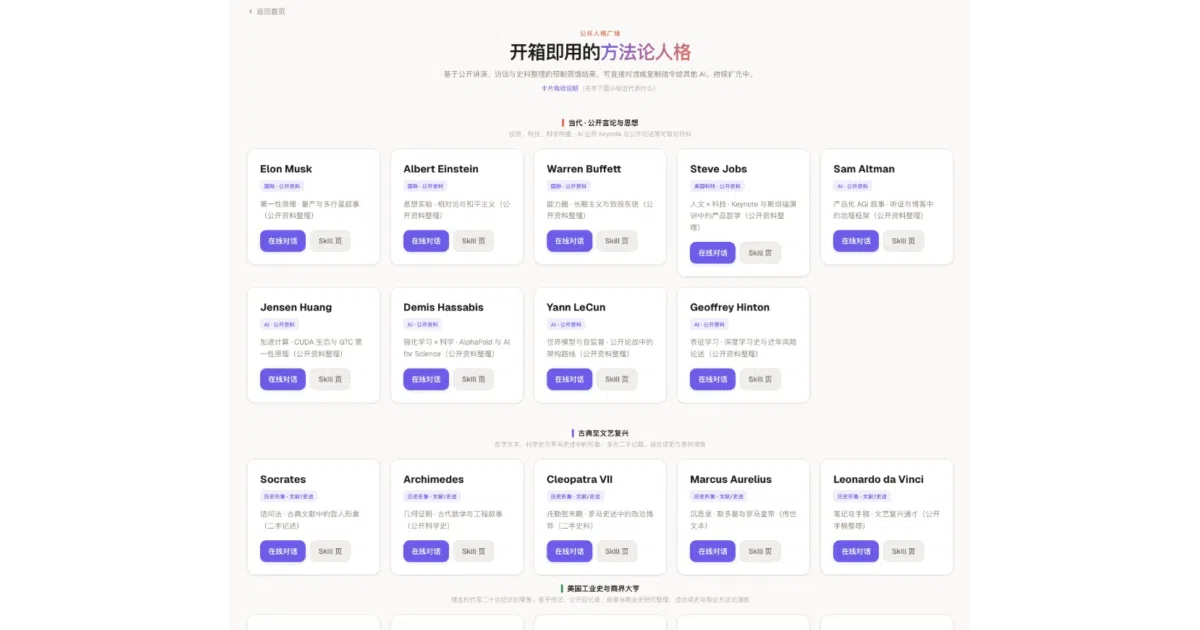Open Skill 页 for Cleopatra VII
The width and height of the screenshot is (1200, 630).
coord(617,551)
